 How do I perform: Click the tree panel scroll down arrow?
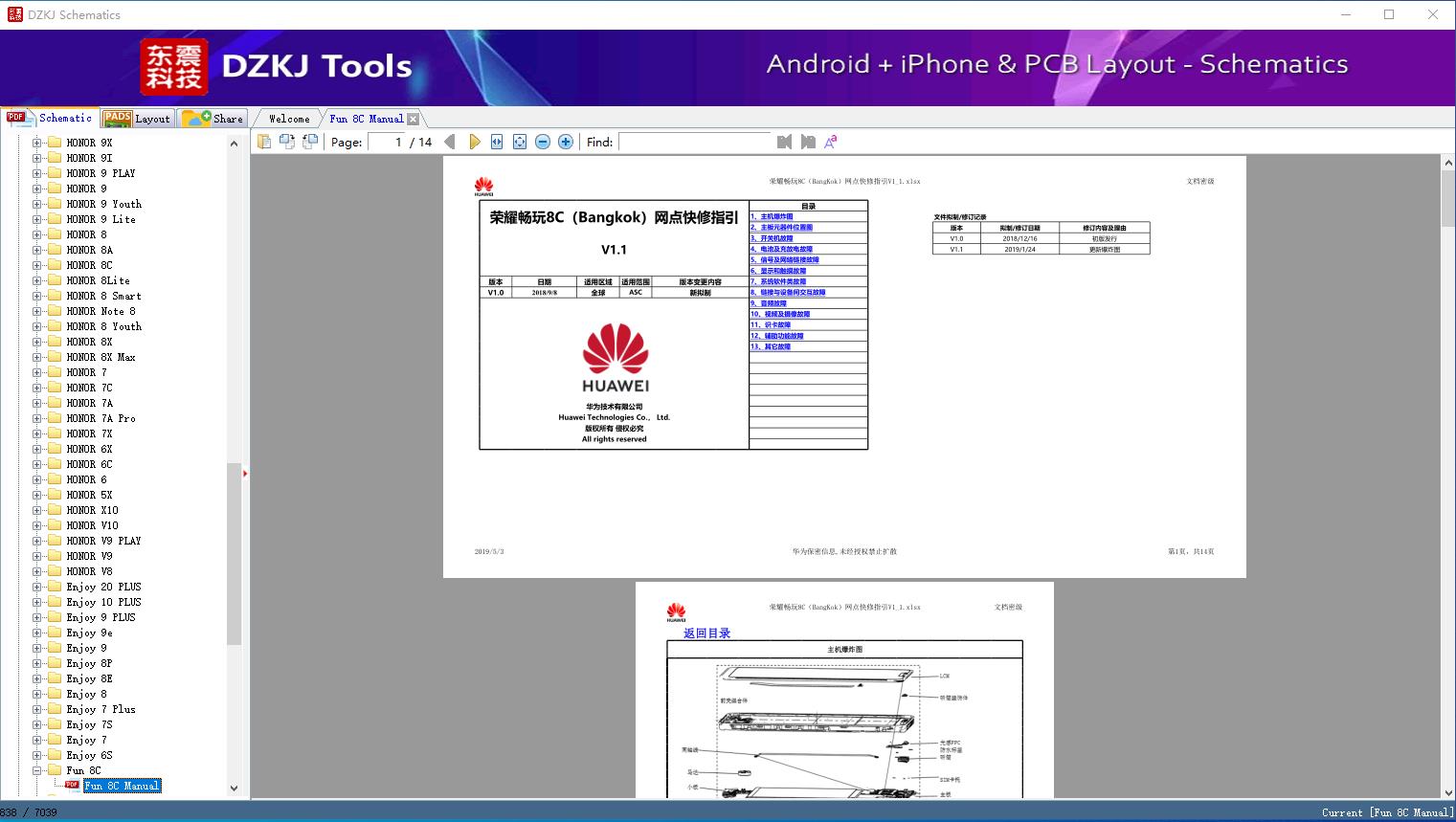pyautogui.click(x=234, y=789)
